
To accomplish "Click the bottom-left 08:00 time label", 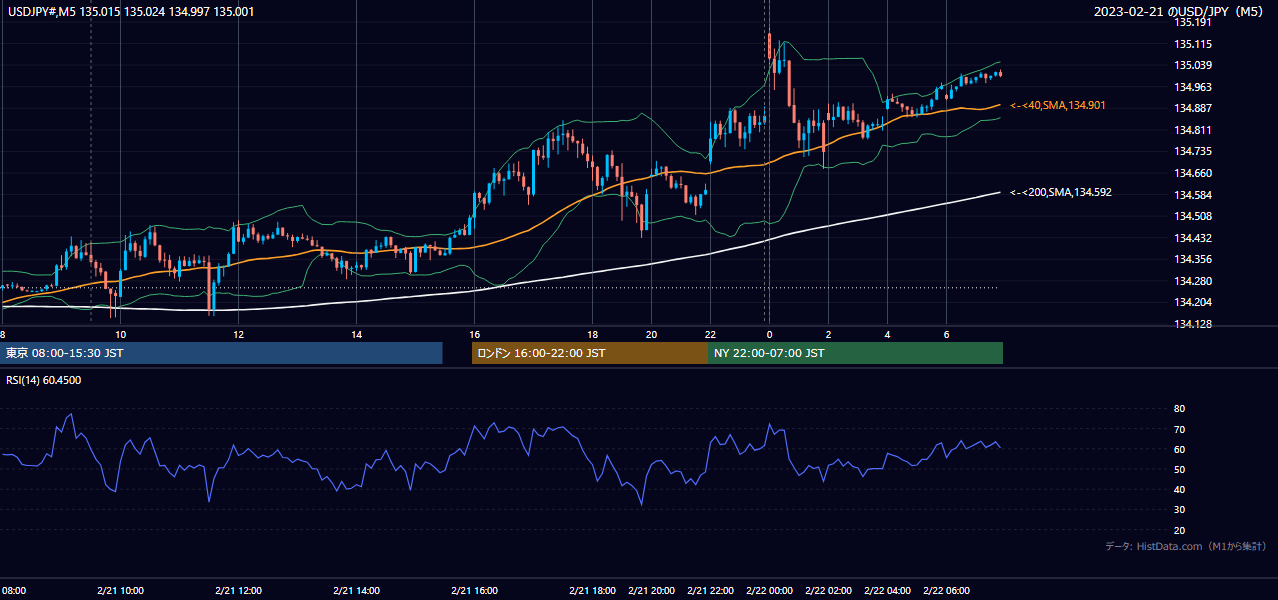I will pos(13,590).
